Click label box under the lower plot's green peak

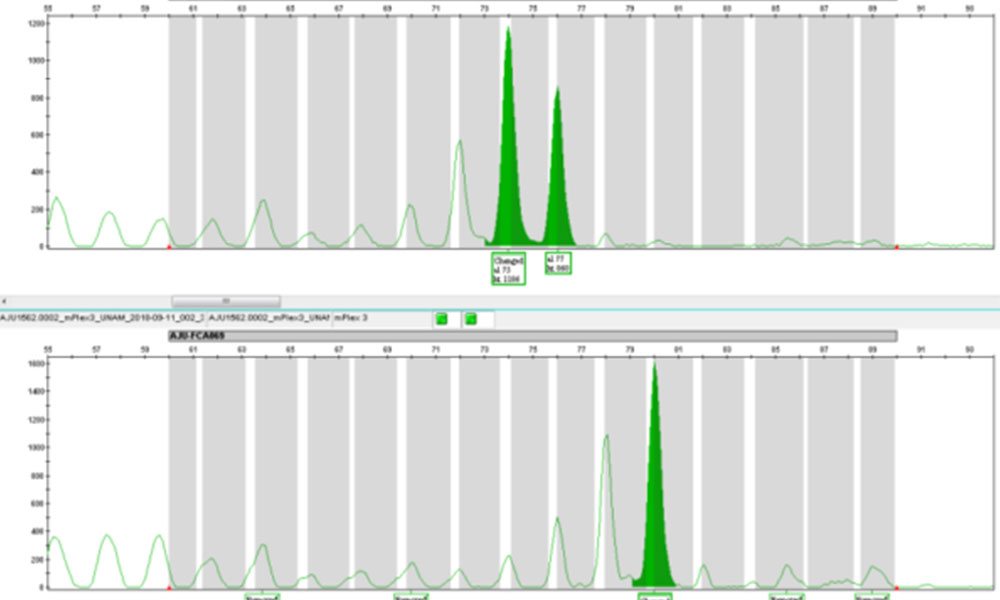(x=655, y=596)
